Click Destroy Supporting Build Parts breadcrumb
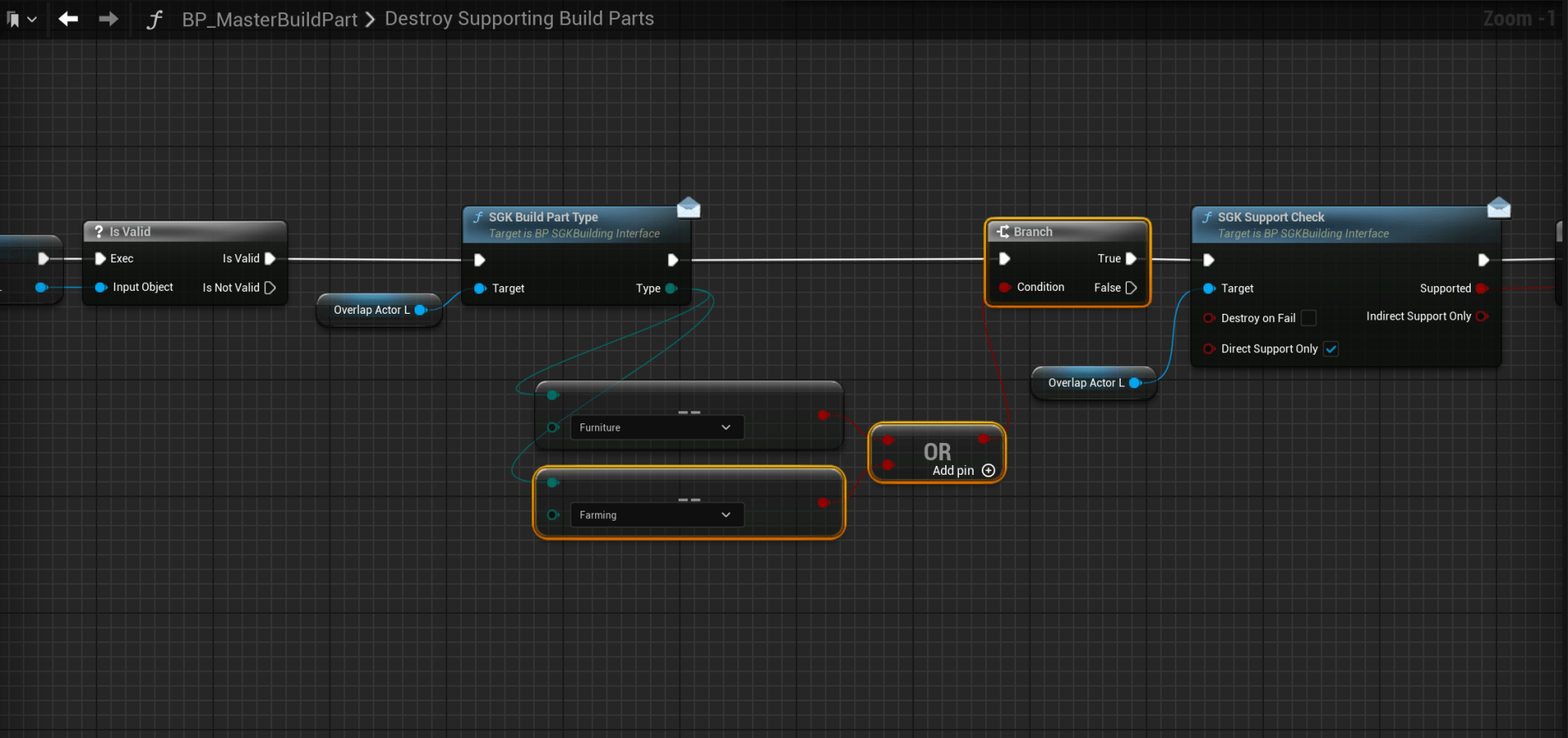Viewport: 1568px width, 738px height. point(519,19)
